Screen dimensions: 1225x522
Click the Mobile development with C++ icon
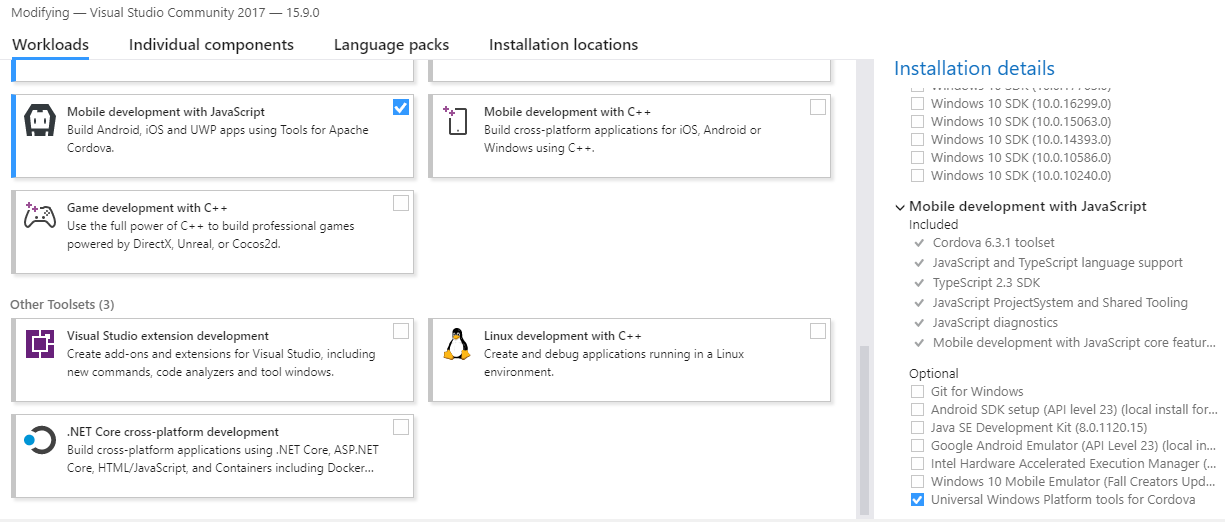coord(456,120)
